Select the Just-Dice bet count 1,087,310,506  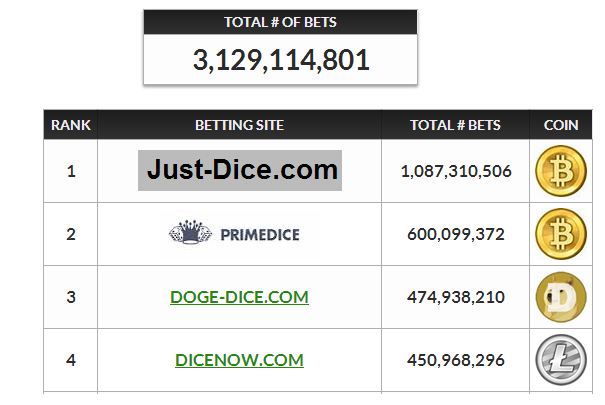coord(456,171)
